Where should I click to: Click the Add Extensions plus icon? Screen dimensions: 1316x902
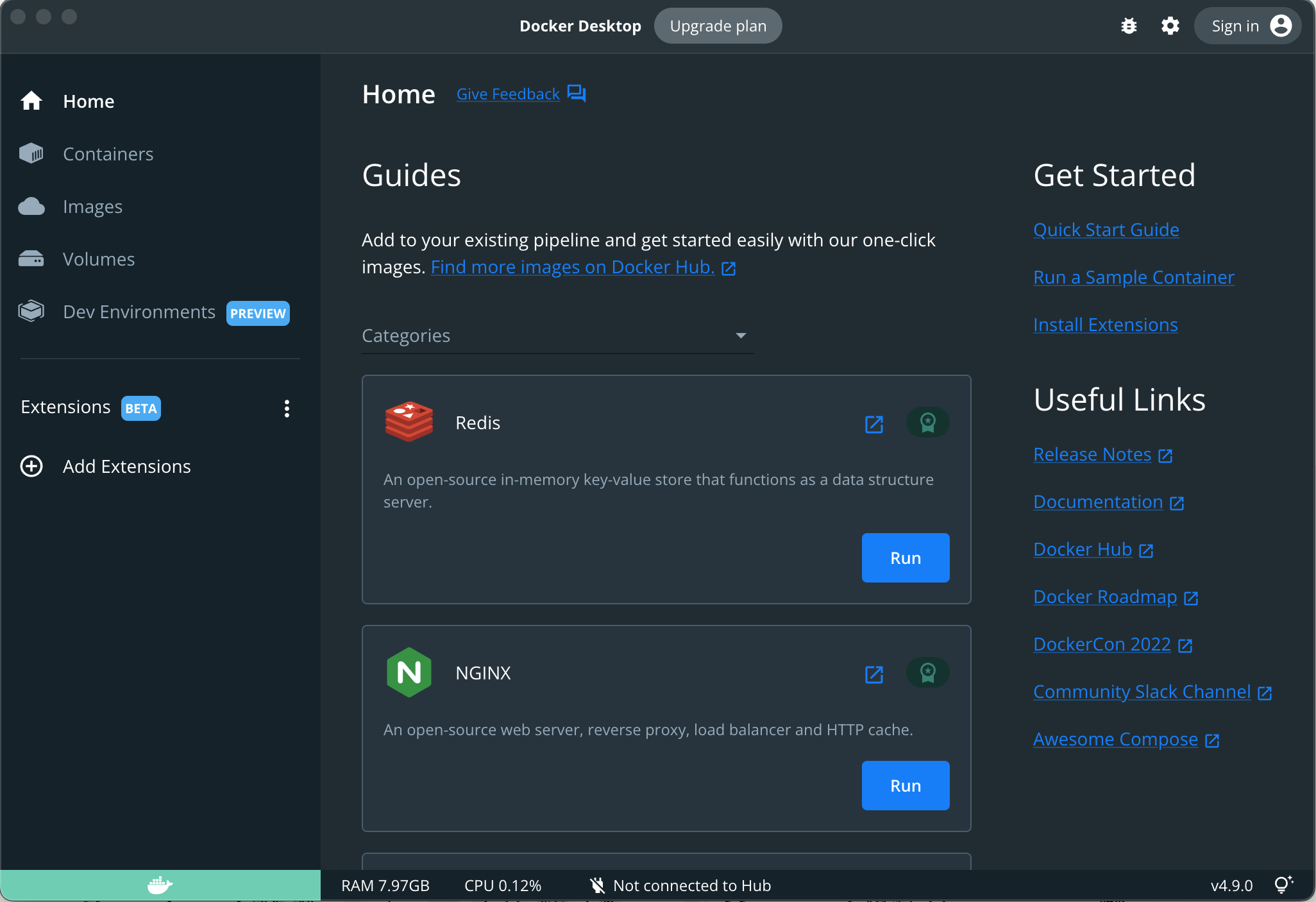tap(31, 466)
